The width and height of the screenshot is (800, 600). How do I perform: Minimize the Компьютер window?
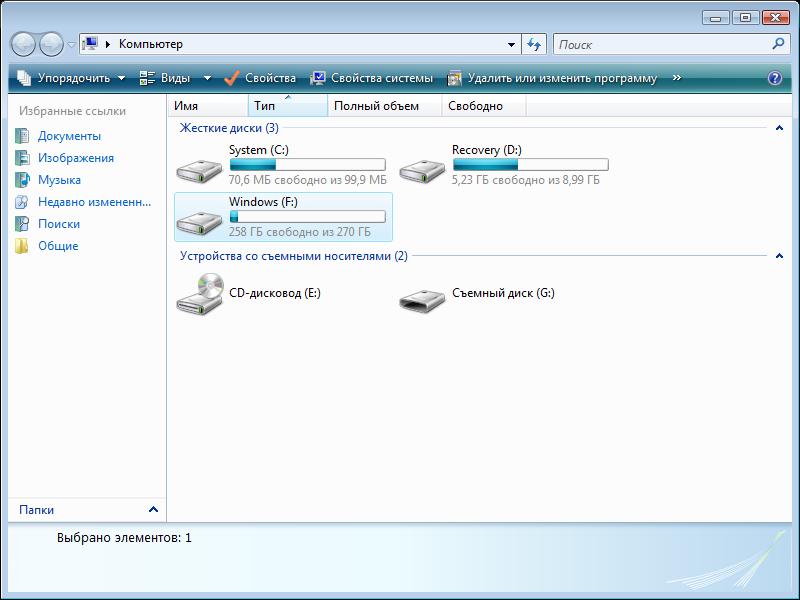point(715,18)
